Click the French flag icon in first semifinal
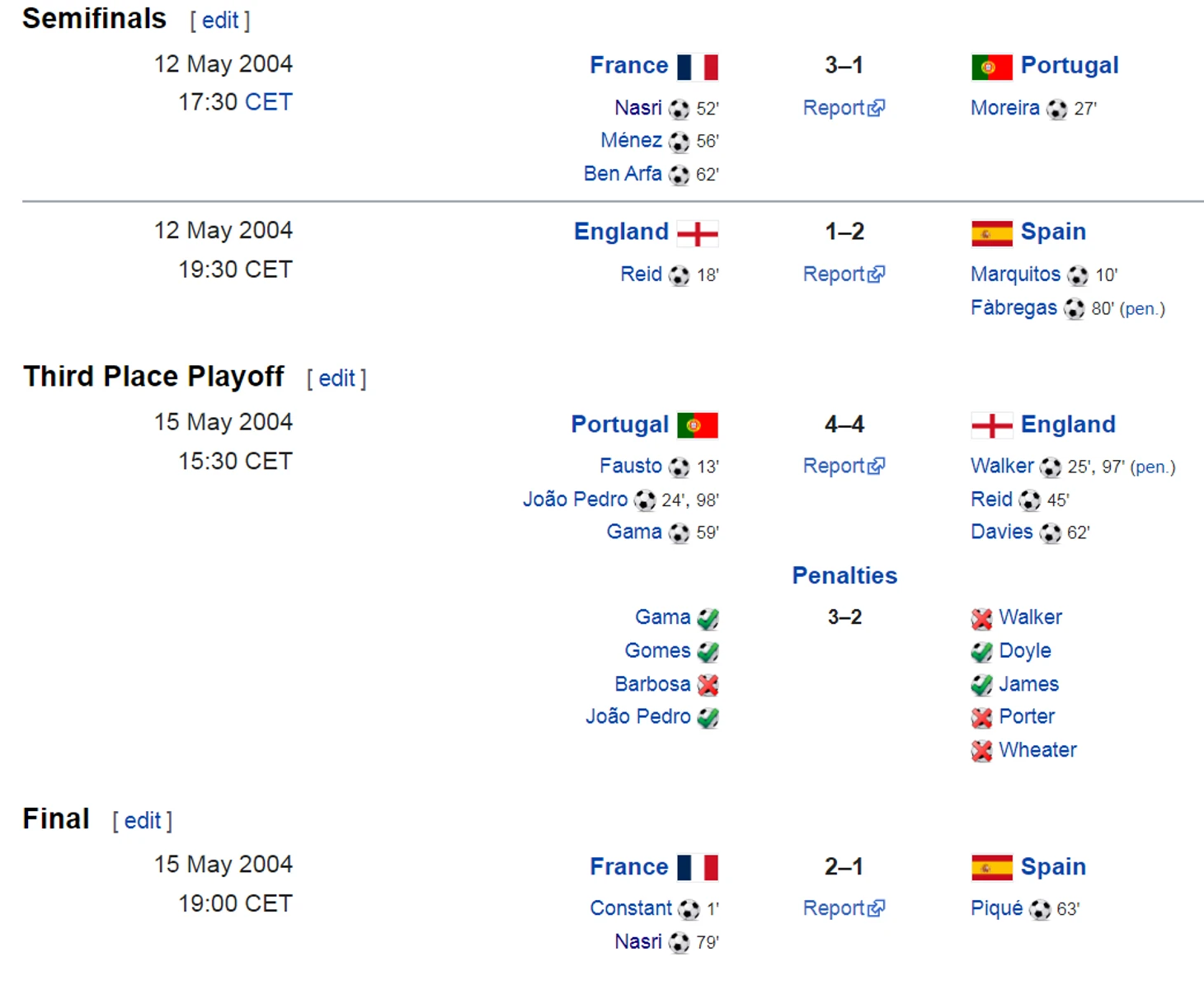The width and height of the screenshot is (1204, 985). 697,67
